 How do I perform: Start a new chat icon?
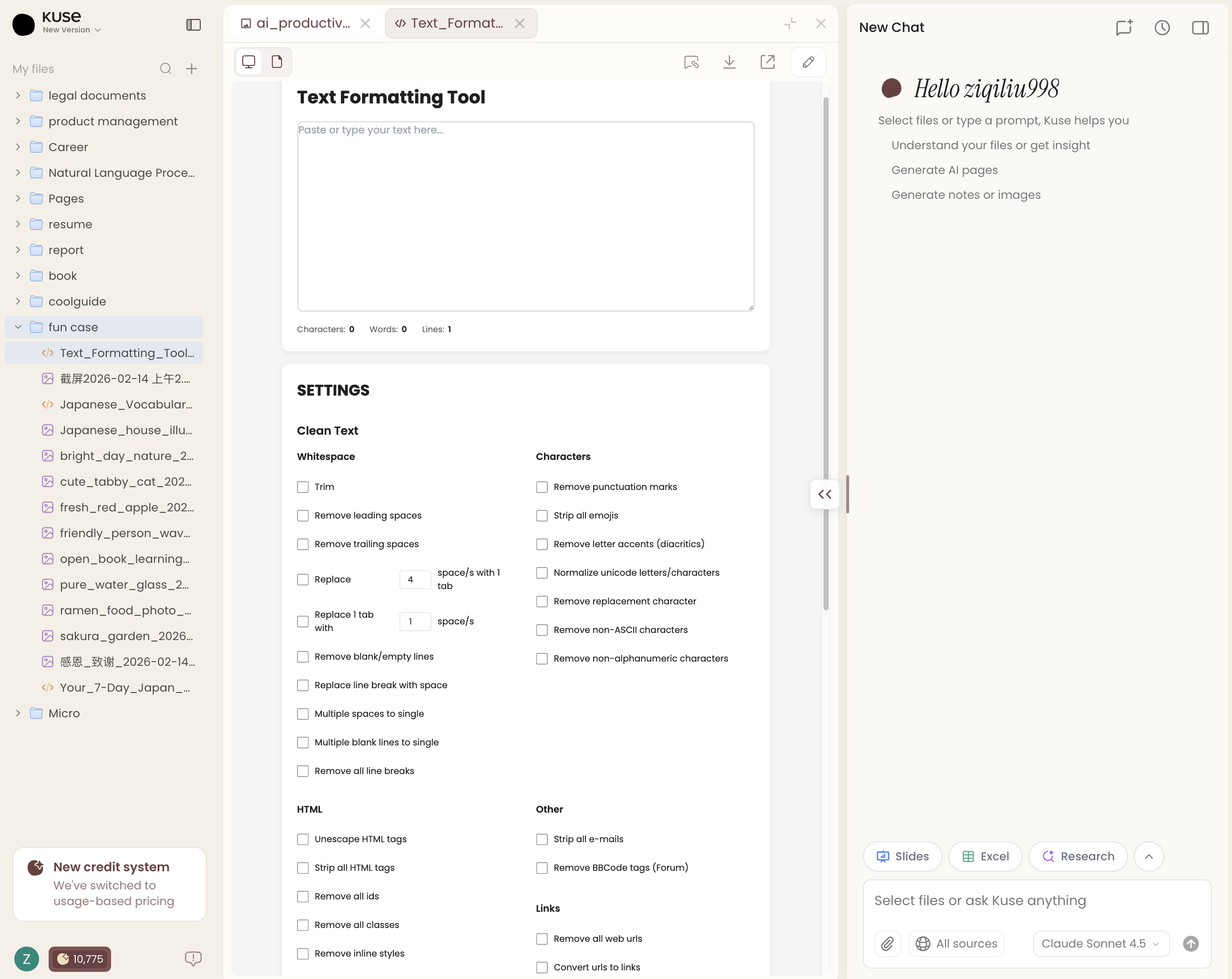tap(1124, 28)
